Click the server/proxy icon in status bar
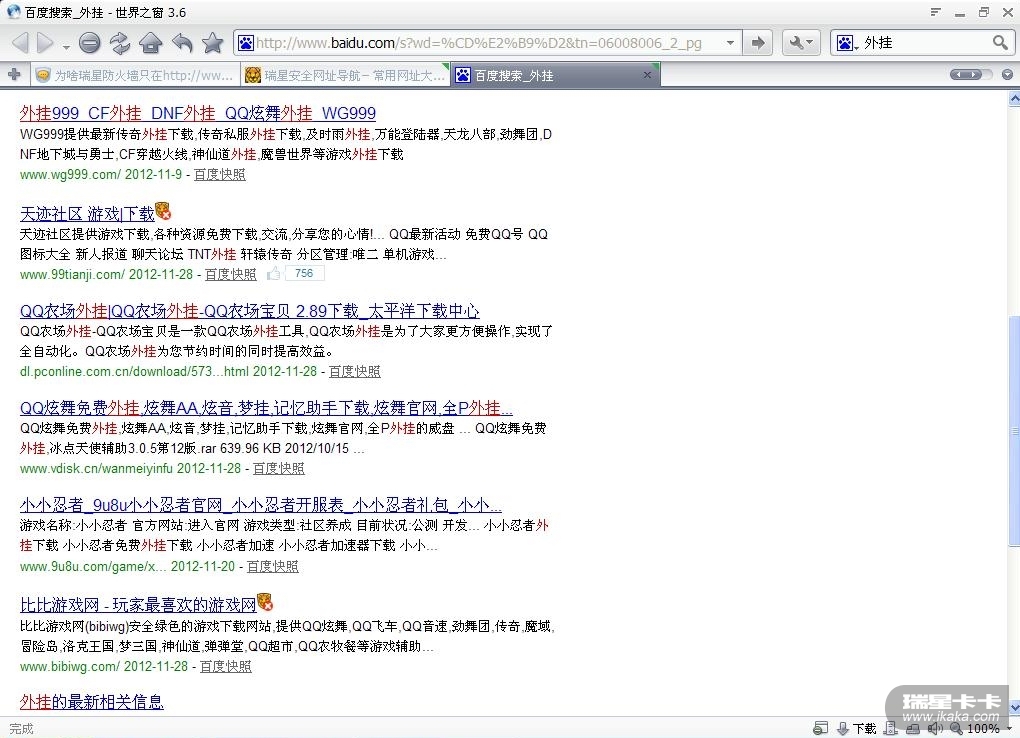 (x=891, y=728)
